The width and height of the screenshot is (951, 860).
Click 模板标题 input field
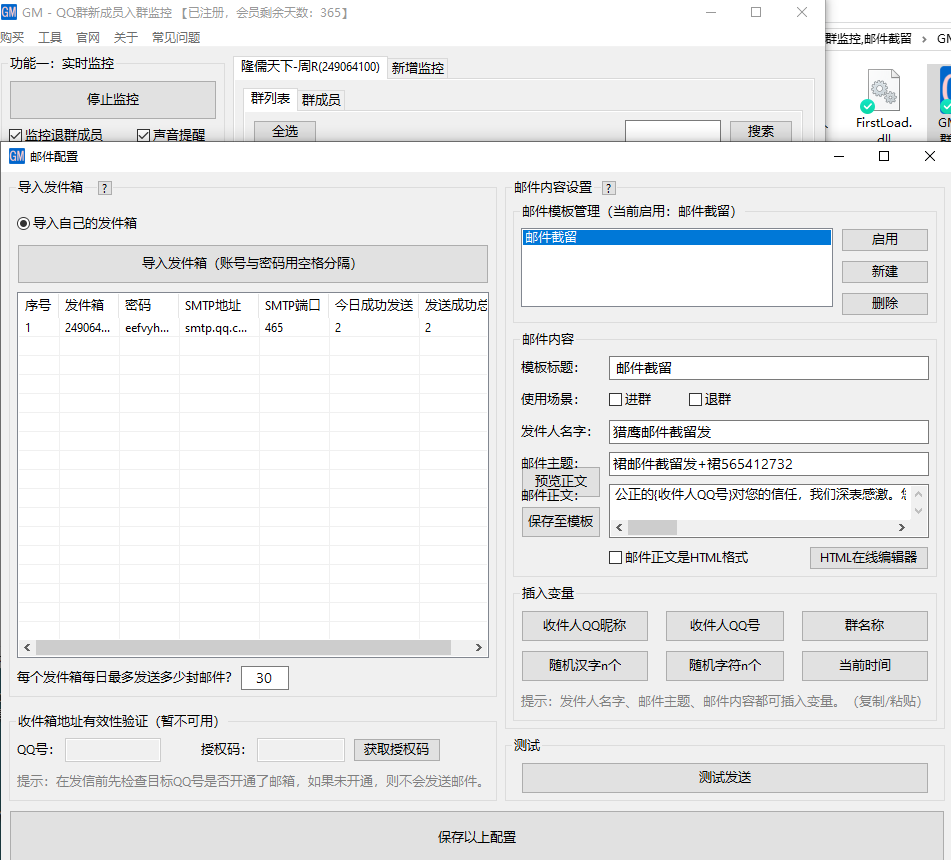click(x=768, y=368)
